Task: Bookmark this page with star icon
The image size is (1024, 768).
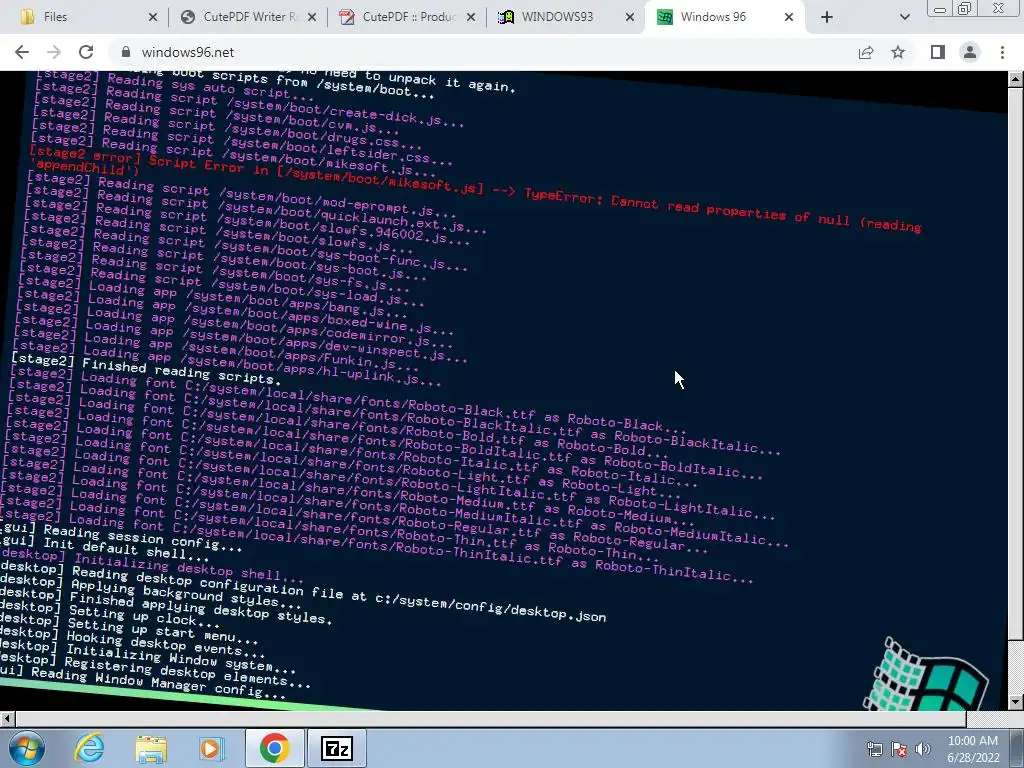Action: [x=899, y=52]
